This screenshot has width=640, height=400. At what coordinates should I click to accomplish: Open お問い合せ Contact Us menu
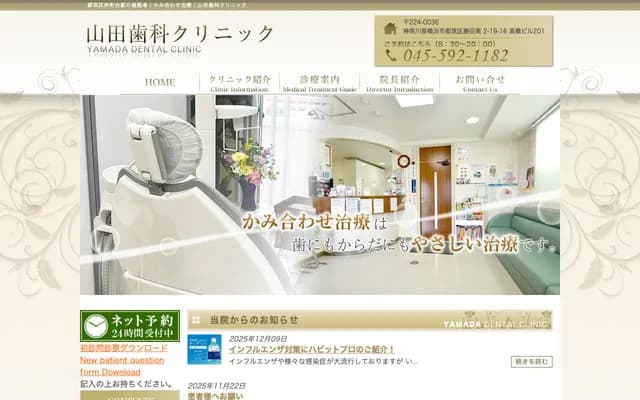480,83
